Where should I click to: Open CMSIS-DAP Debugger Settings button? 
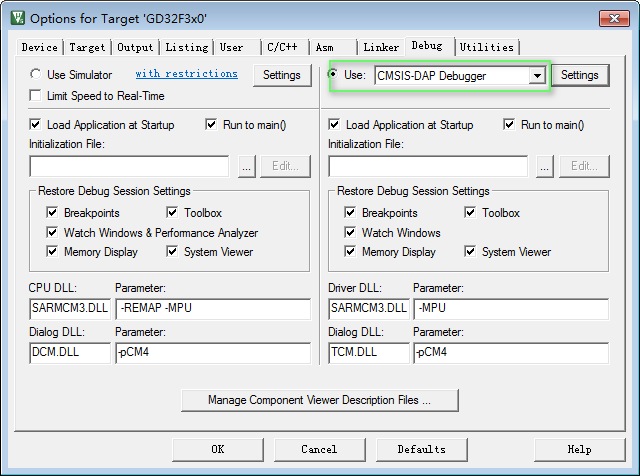580,75
